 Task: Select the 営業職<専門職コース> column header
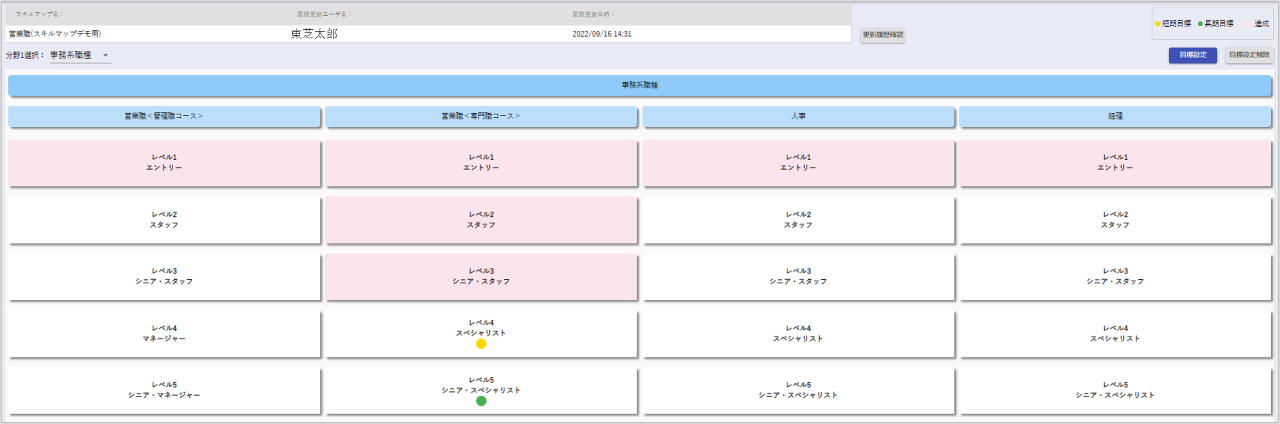click(481, 117)
